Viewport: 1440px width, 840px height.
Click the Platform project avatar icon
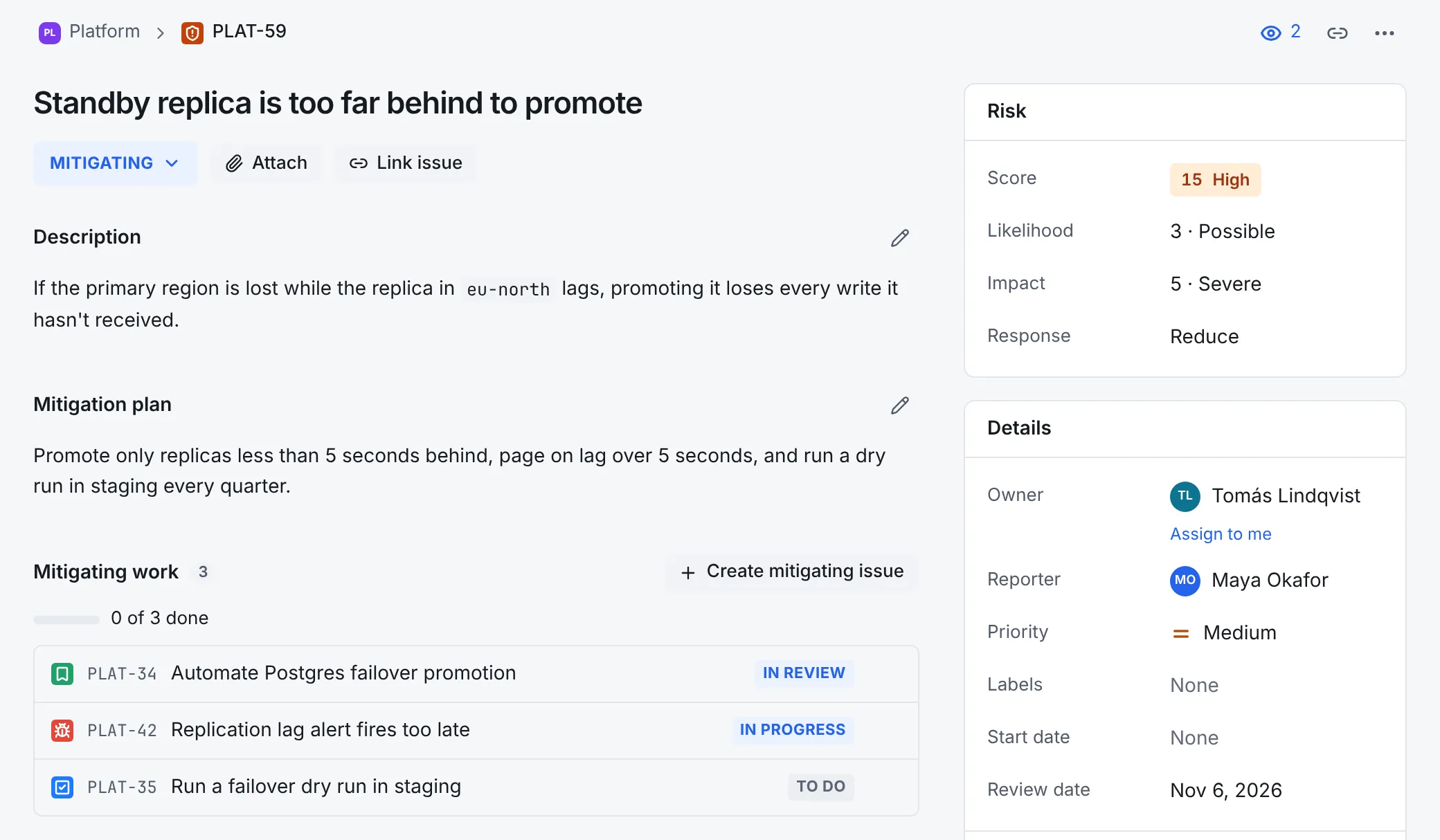(x=49, y=33)
